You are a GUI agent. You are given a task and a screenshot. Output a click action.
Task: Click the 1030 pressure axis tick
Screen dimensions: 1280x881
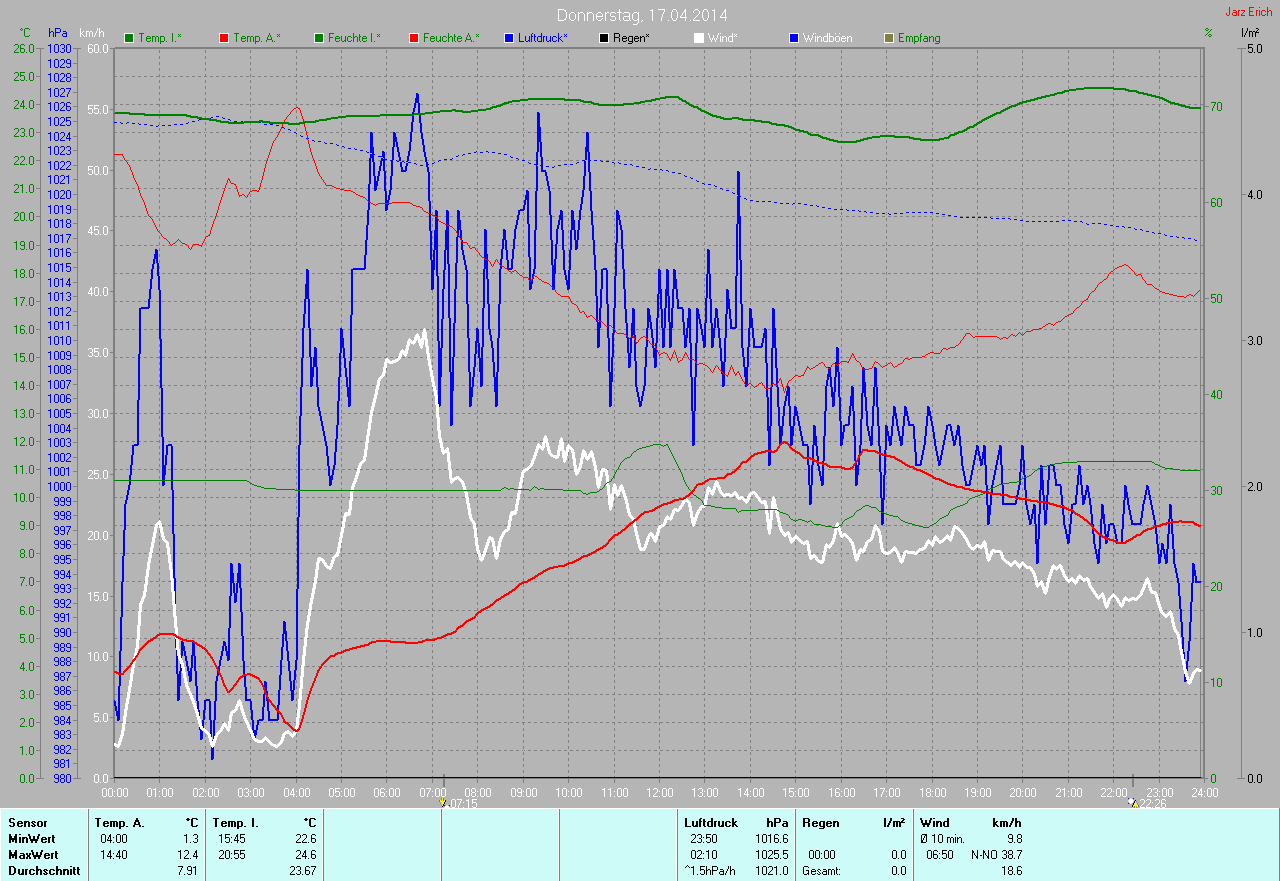(60, 48)
